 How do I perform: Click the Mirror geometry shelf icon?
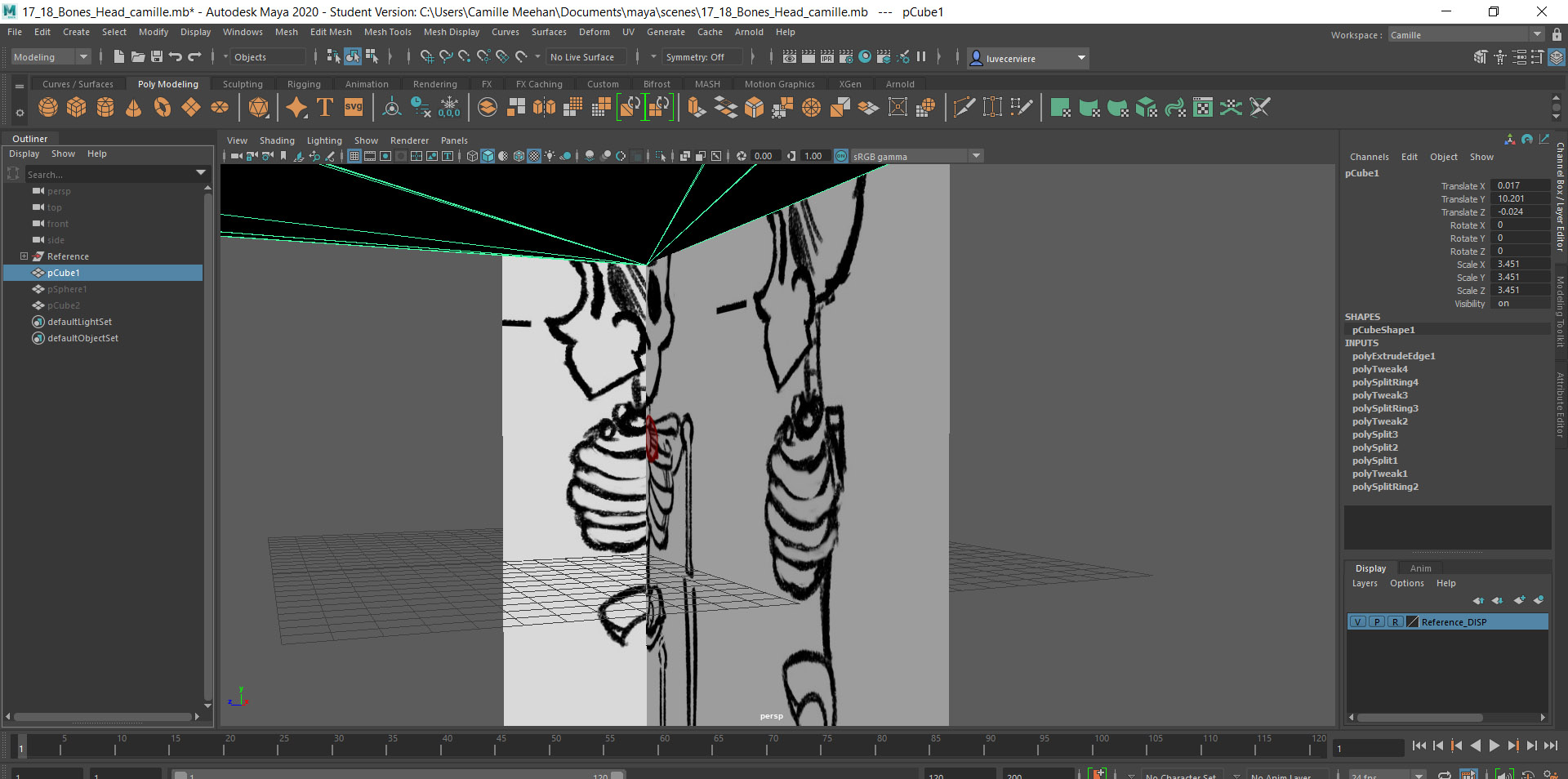(544, 107)
